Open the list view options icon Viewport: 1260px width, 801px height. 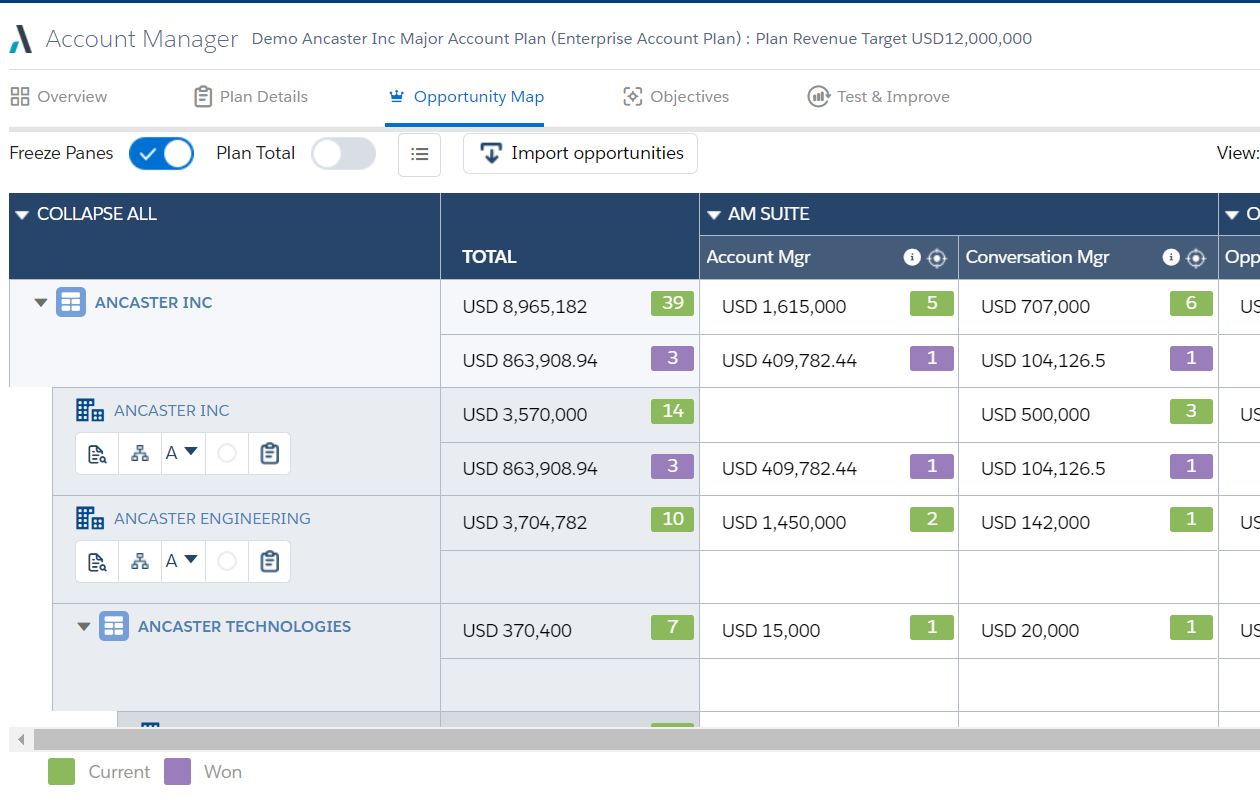pos(419,154)
